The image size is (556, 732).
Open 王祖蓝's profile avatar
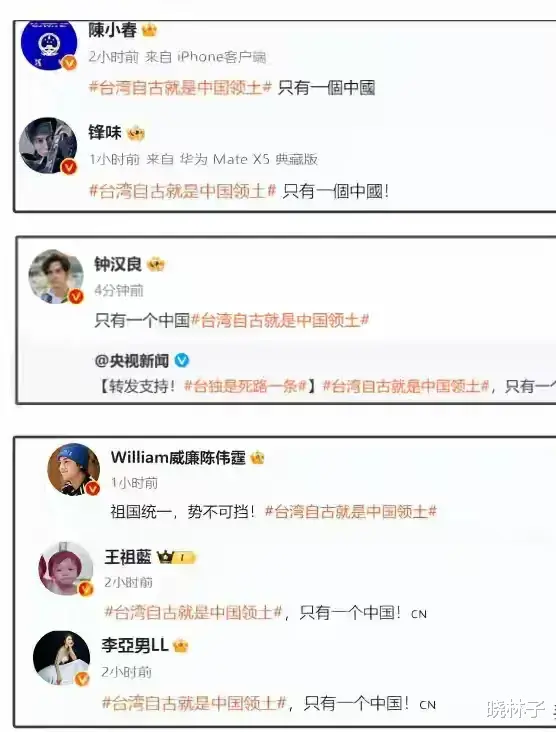click(66, 569)
